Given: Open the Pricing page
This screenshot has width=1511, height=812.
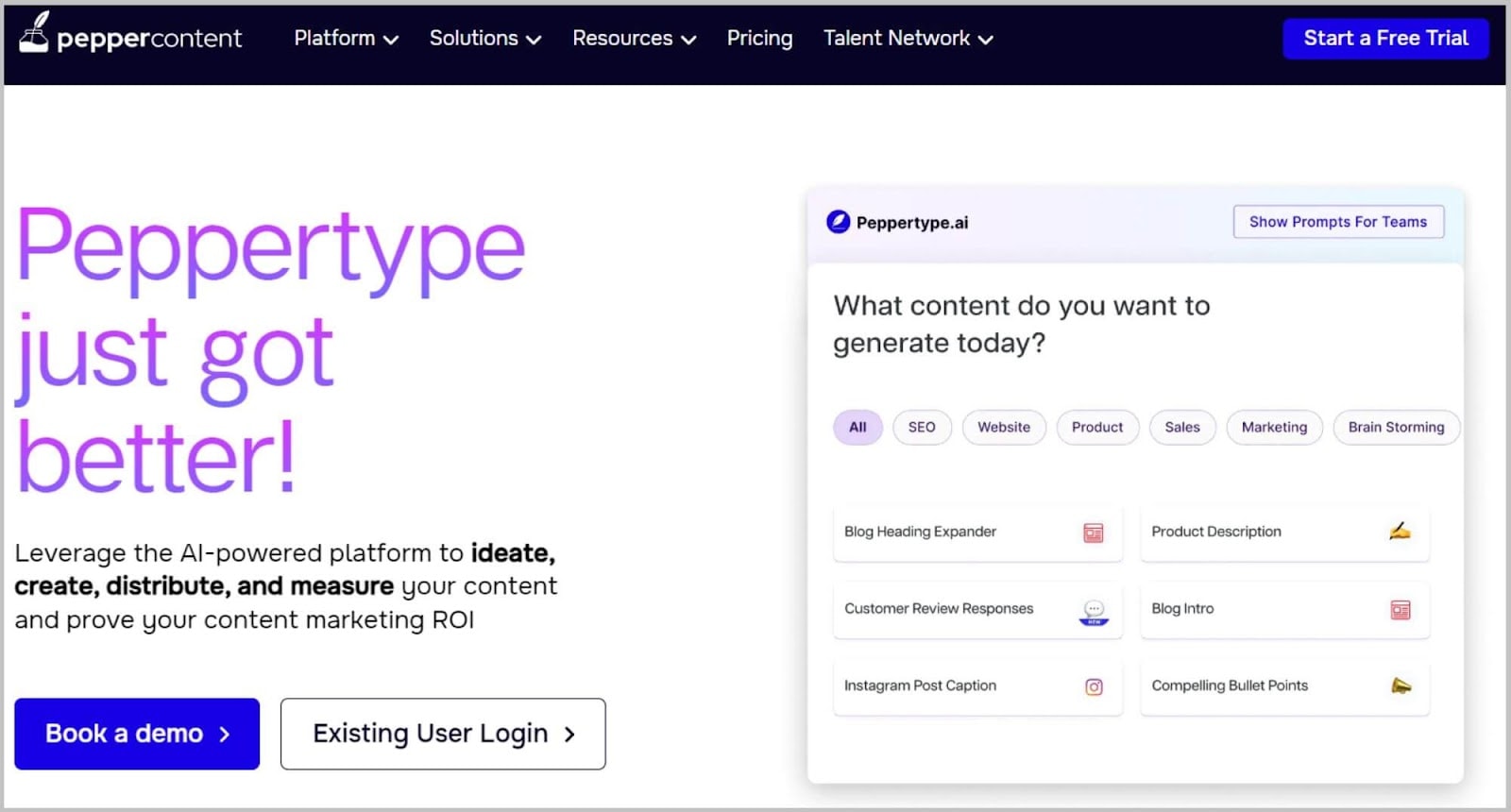Looking at the screenshot, I should click(x=759, y=38).
